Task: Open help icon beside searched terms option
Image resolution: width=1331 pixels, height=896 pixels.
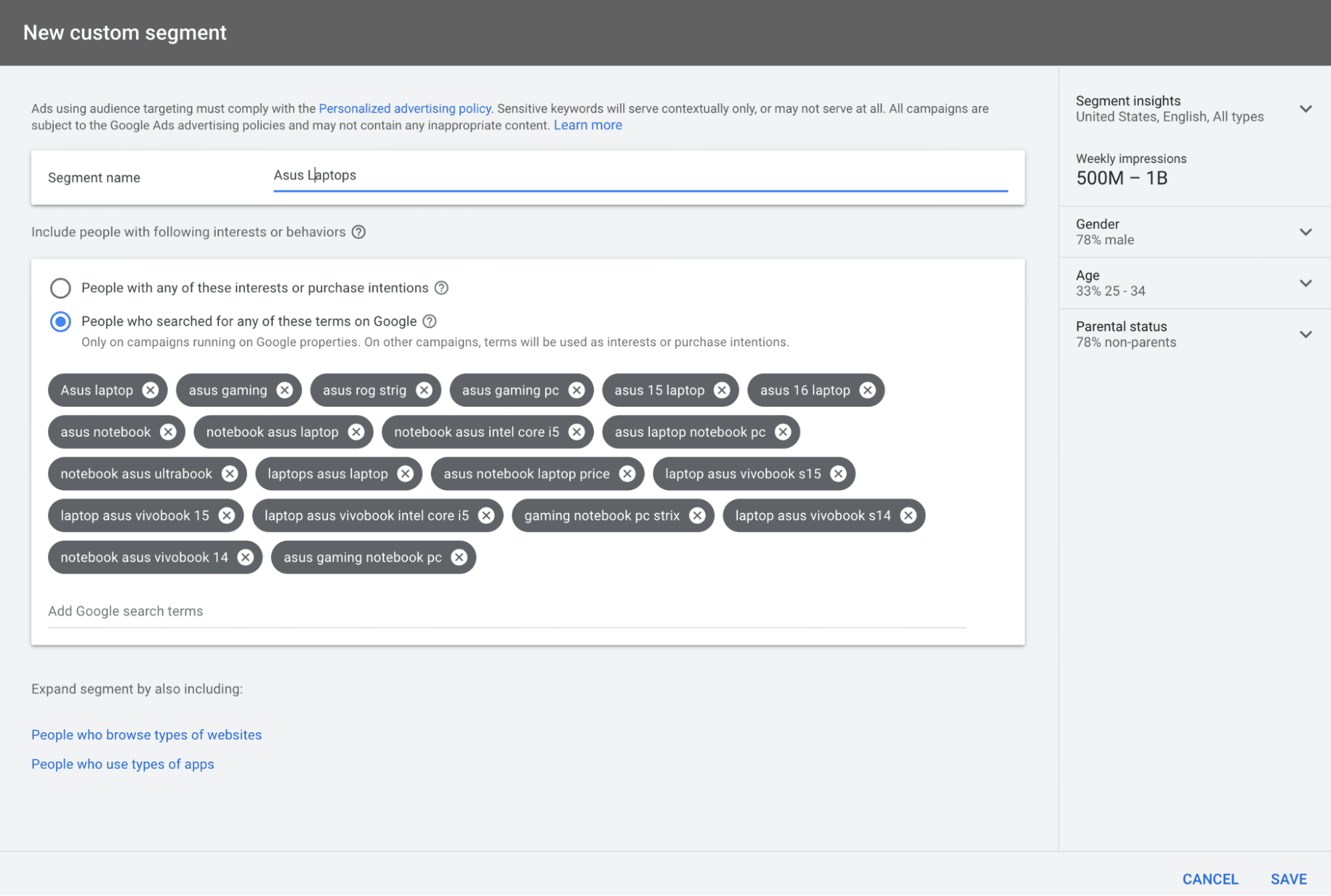Action: [x=430, y=322]
